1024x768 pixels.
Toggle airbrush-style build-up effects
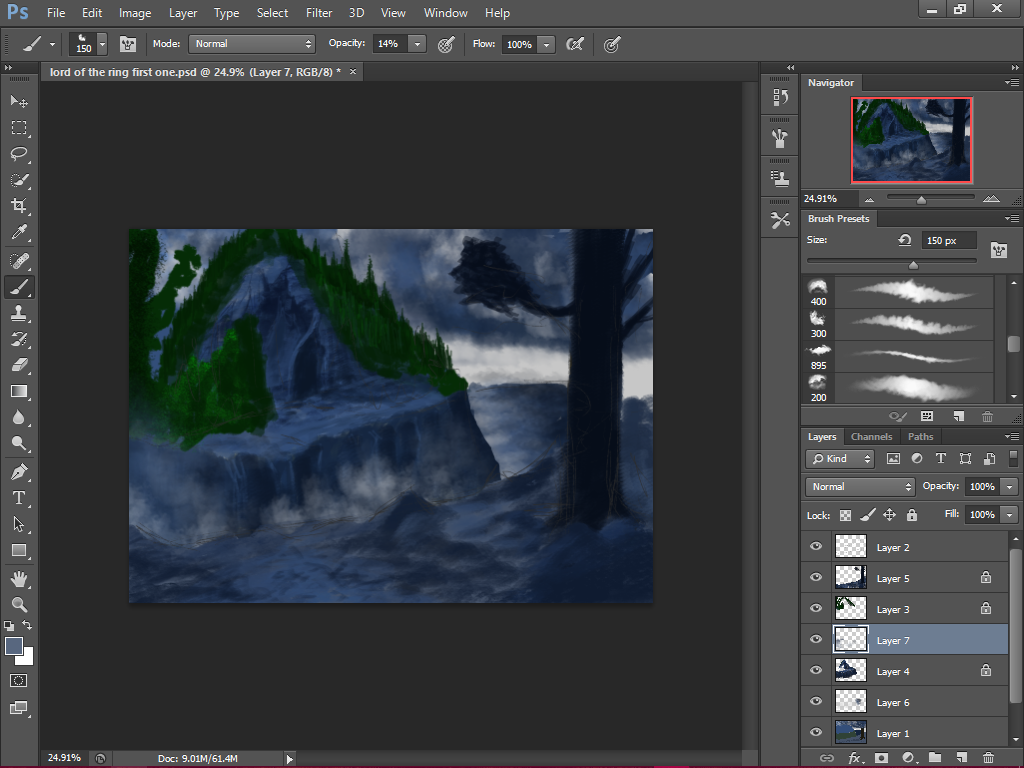click(575, 44)
